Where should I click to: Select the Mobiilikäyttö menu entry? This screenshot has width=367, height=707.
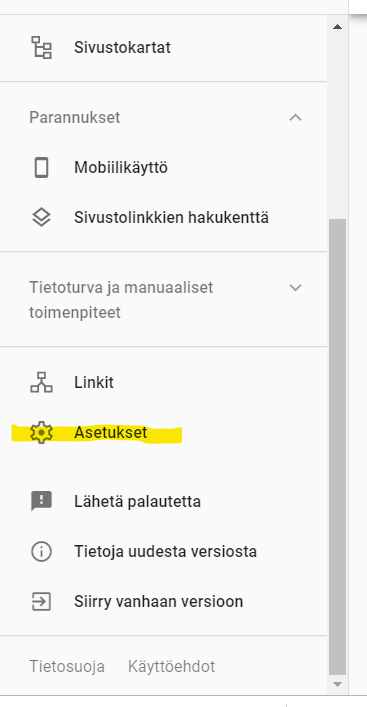tap(164, 168)
